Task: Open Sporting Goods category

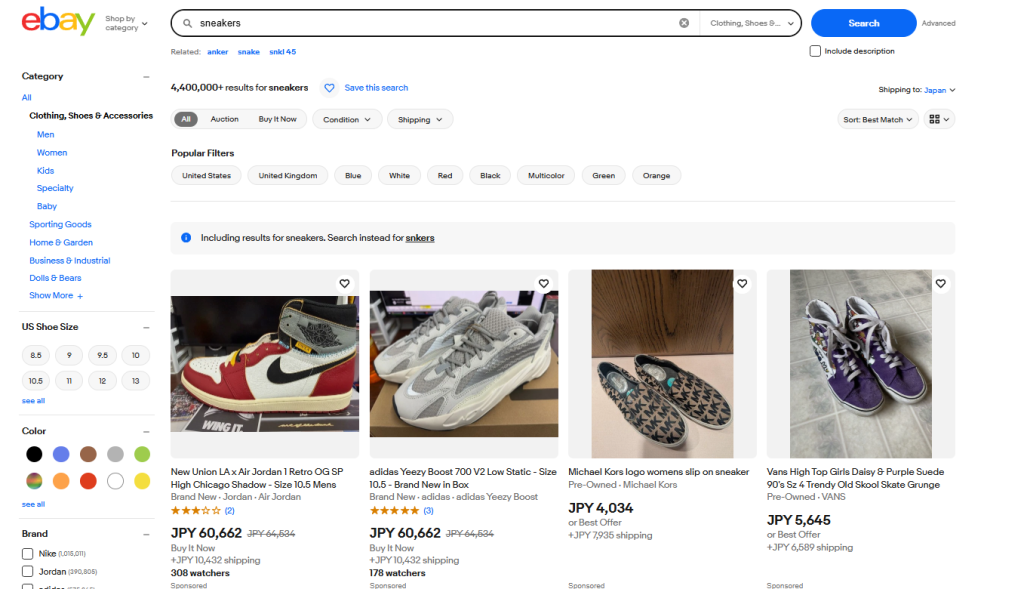Action: pyautogui.click(x=60, y=224)
